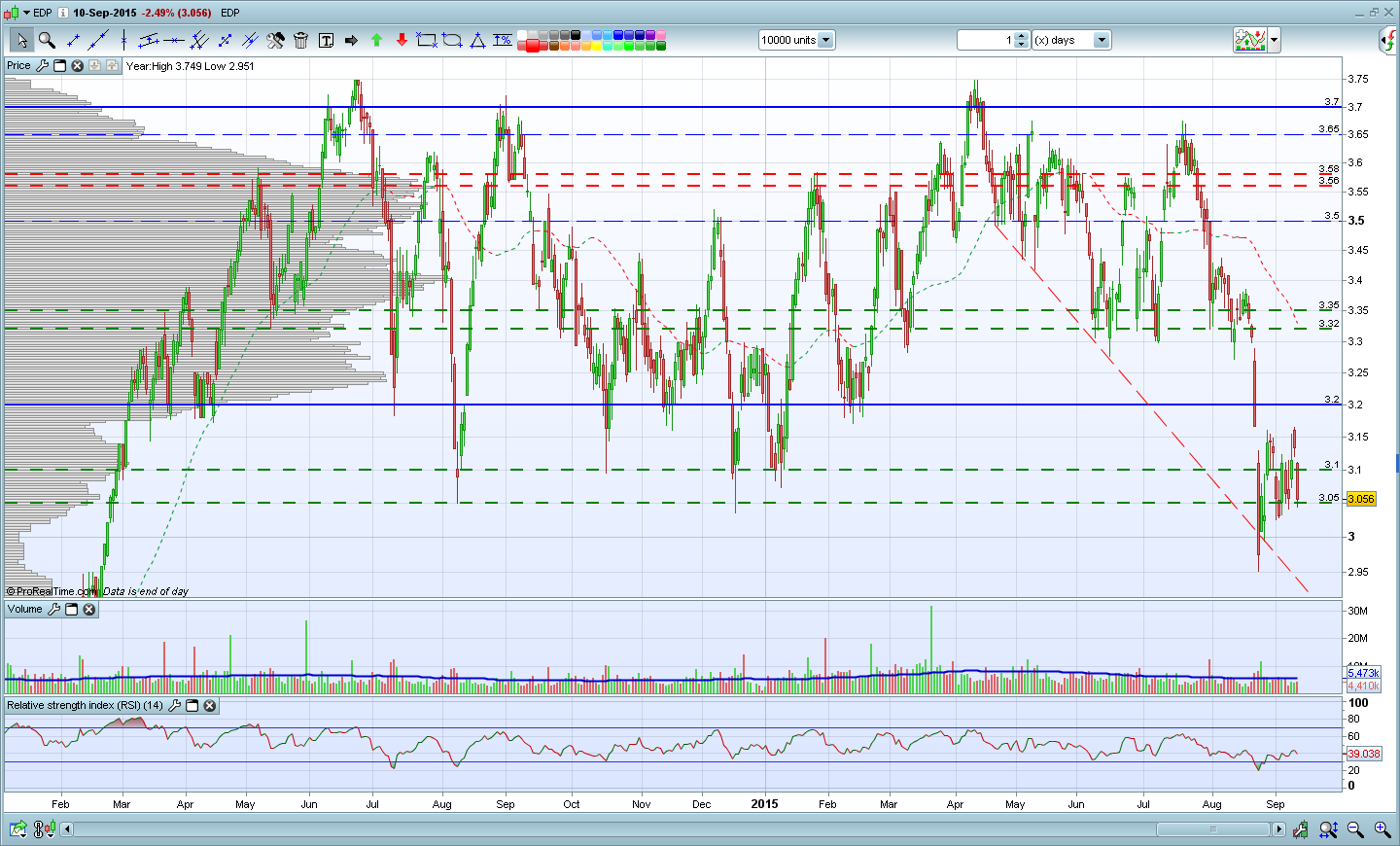Click the chart export icon at bottom left
Viewport: 1400px width, 846px height.
click(17, 829)
